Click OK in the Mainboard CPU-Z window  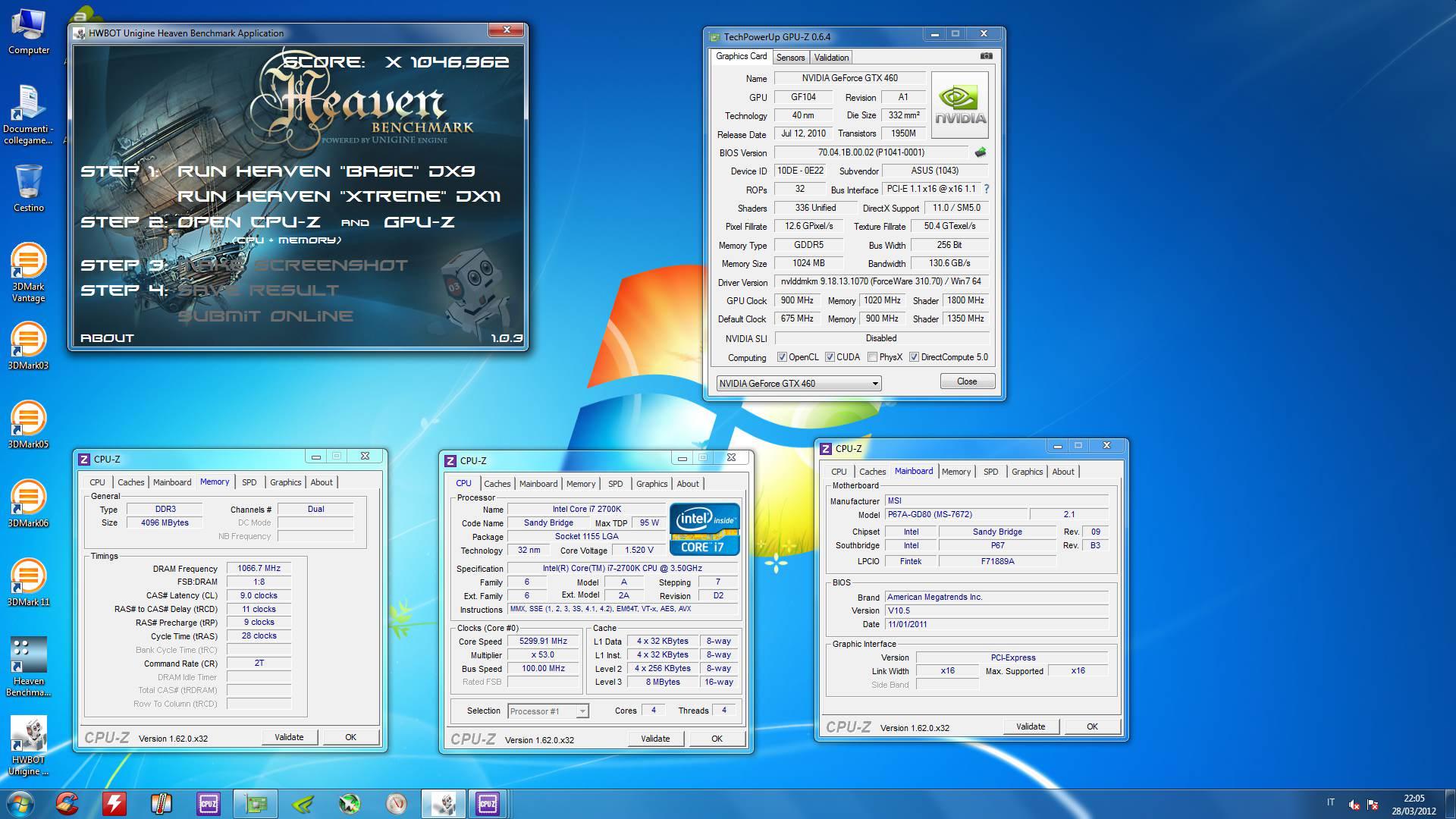coord(1092,726)
